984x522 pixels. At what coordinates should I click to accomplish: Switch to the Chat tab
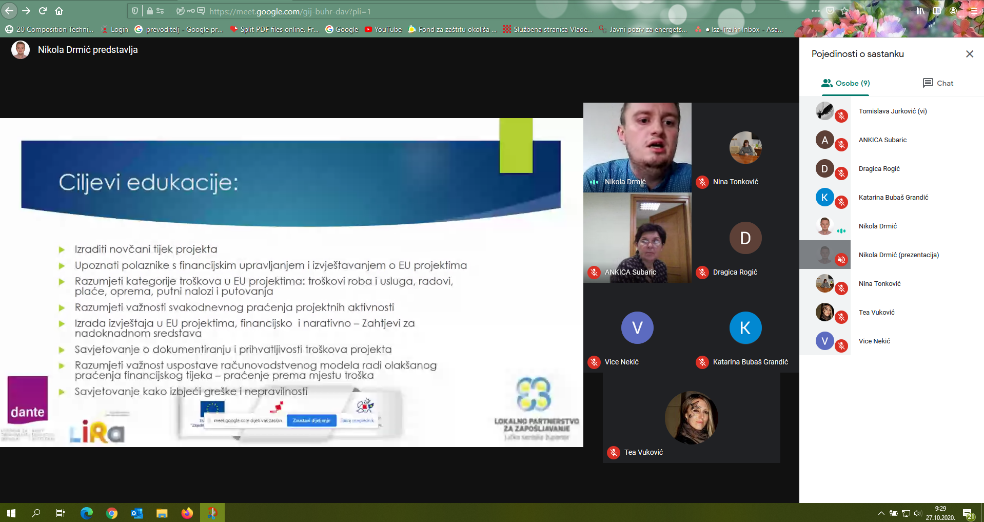point(937,83)
